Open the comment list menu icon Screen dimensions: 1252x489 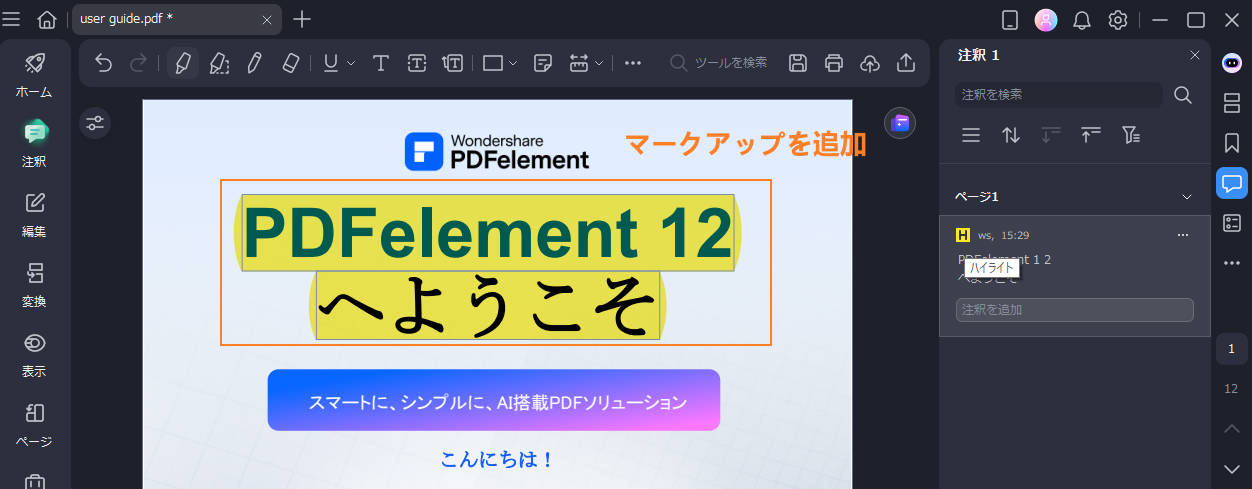(x=970, y=135)
